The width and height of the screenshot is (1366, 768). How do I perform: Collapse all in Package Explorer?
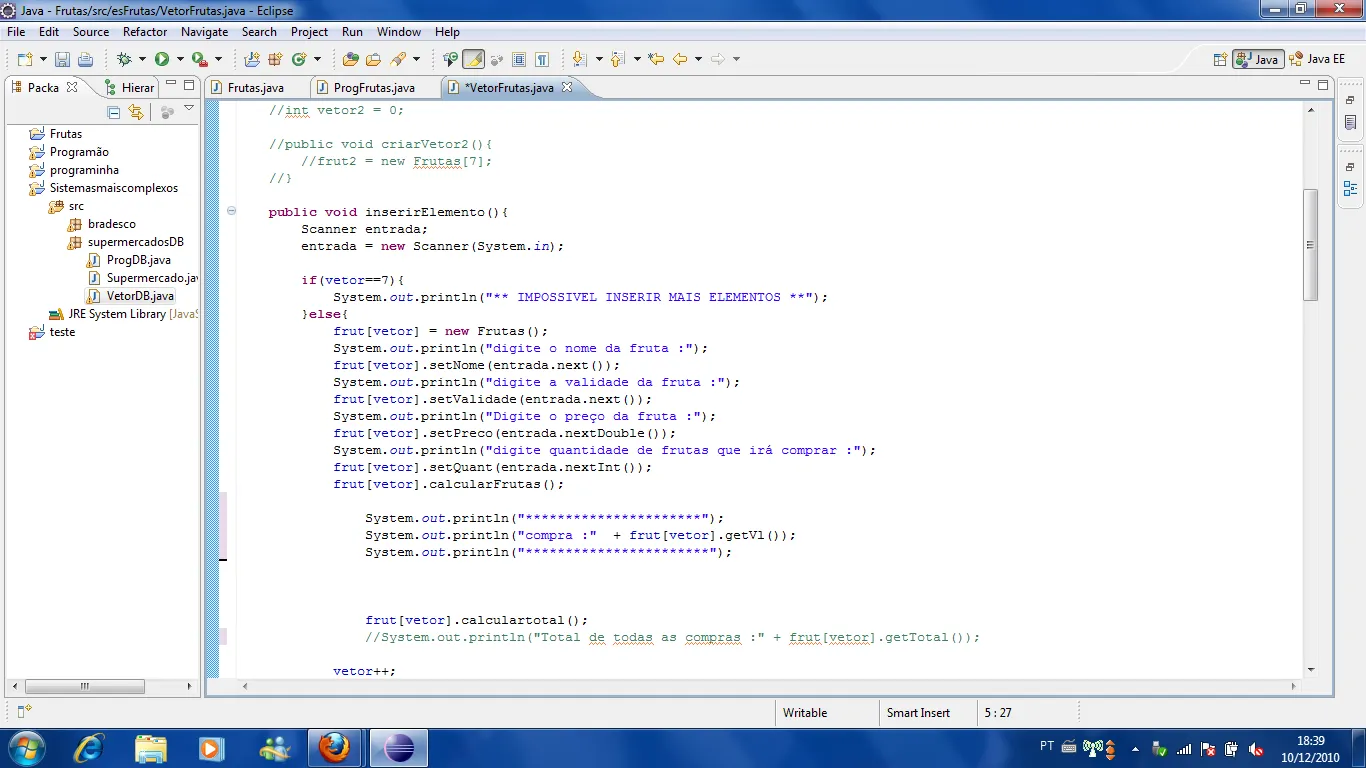coord(113,112)
